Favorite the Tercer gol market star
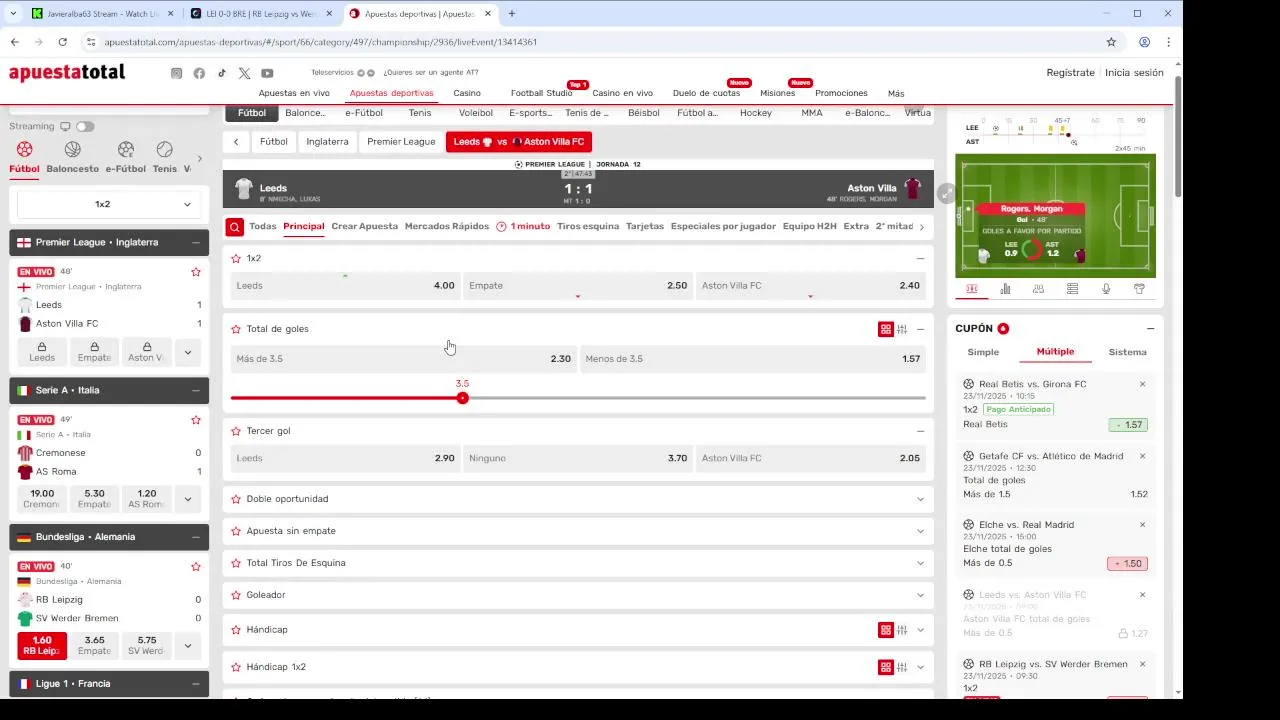The height and width of the screenshot is (720, 1280). point(236,431)
